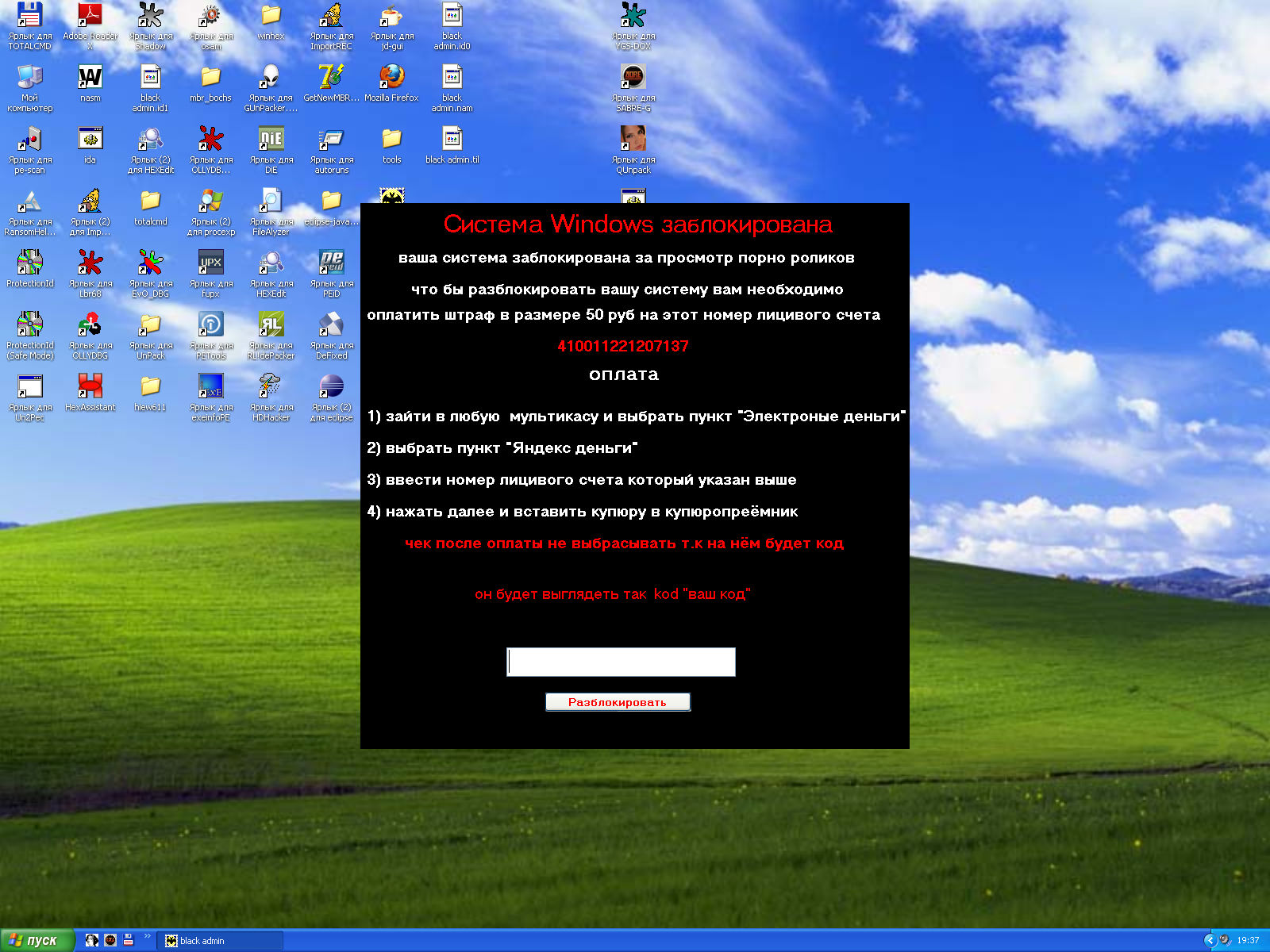
Task: Click the Разблокировать unlock button
Action: tap(618, 702)
